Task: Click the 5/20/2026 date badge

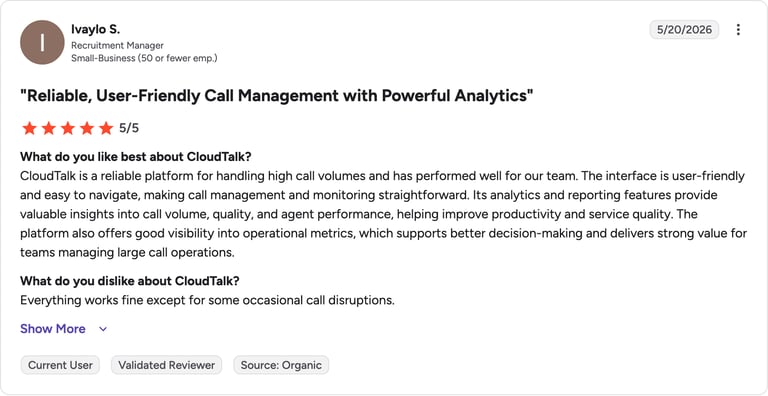Action: 684,30
